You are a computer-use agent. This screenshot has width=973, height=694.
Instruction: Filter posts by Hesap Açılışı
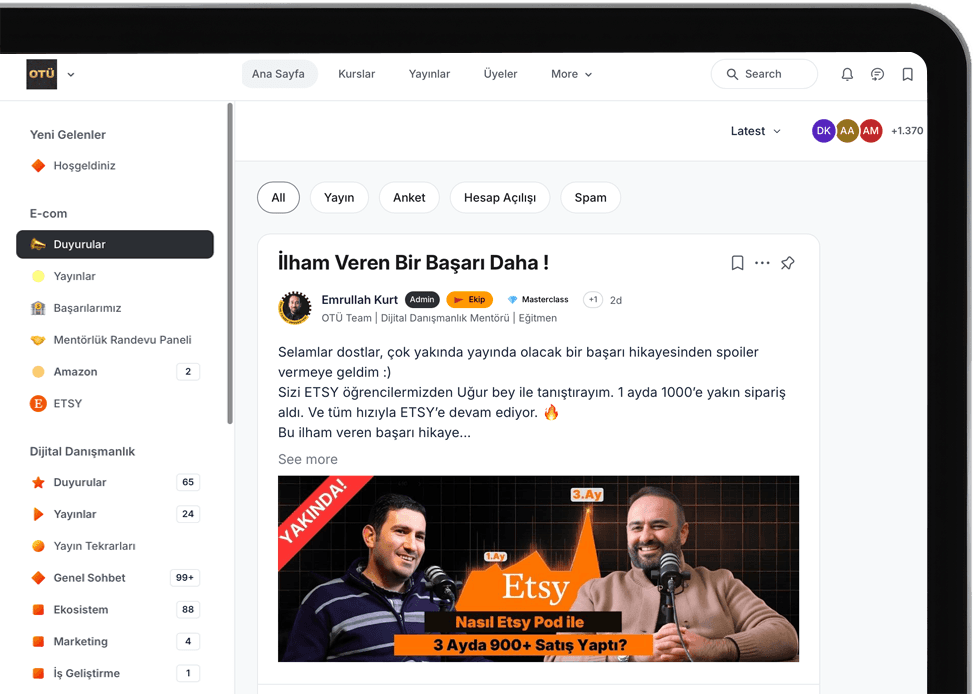pos(500,197)
